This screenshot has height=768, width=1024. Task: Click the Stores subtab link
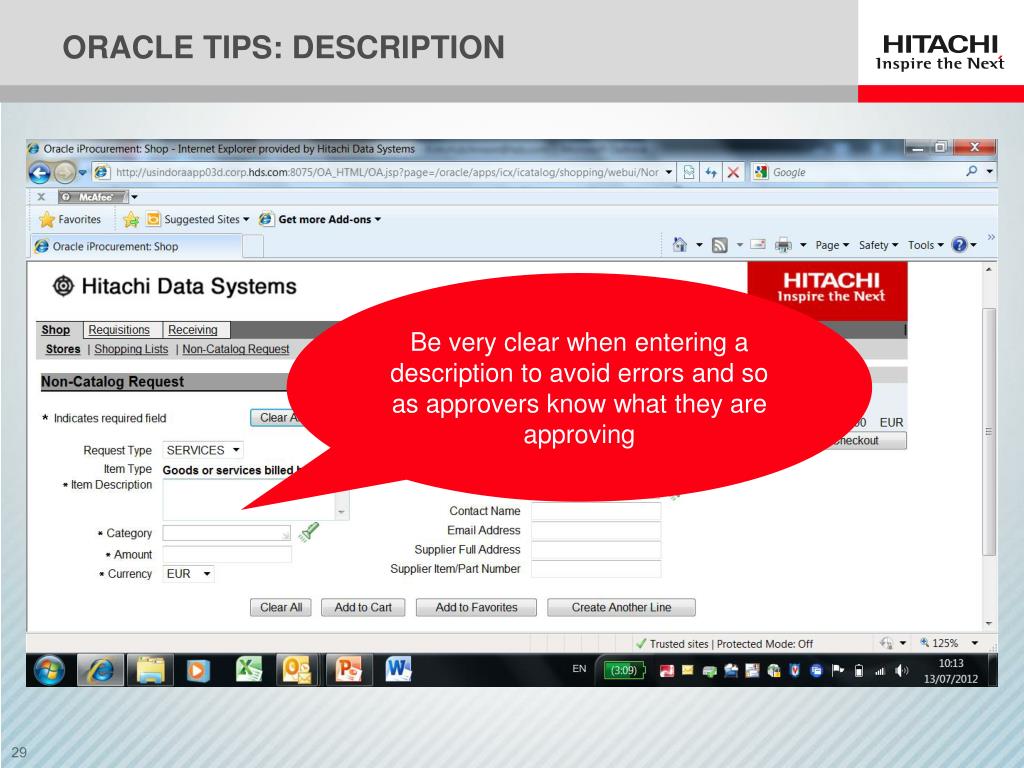[63, 349]
